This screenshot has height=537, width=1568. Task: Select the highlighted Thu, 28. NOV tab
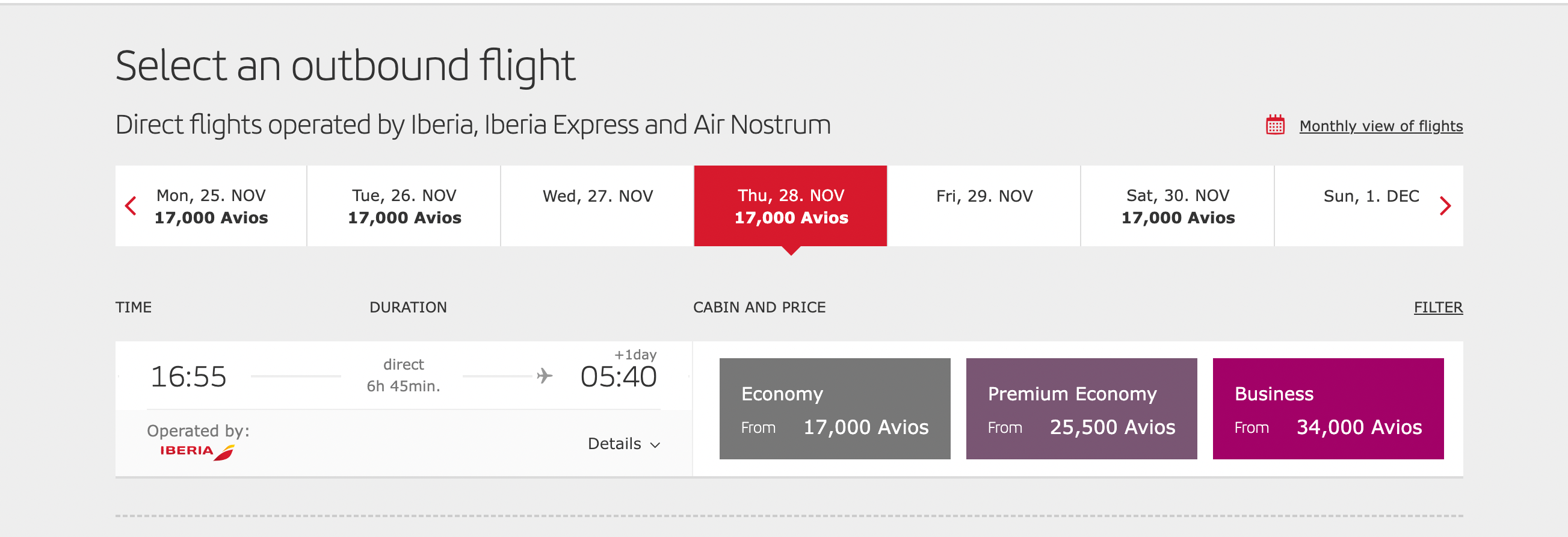tap(791, 206)
